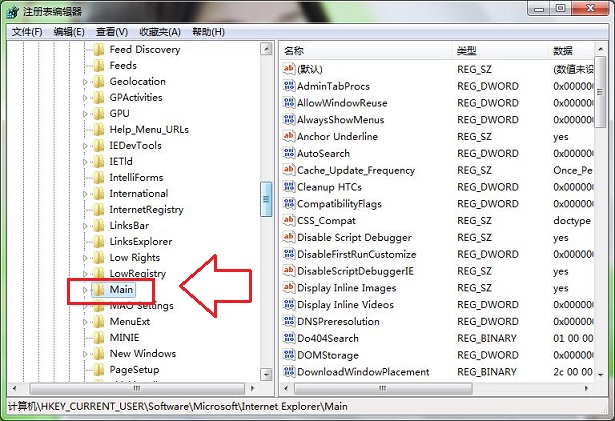Screen dimensions: 615x421
Task: Expand the IETld key
Action: pyautogui.click(x=85, y=162)
